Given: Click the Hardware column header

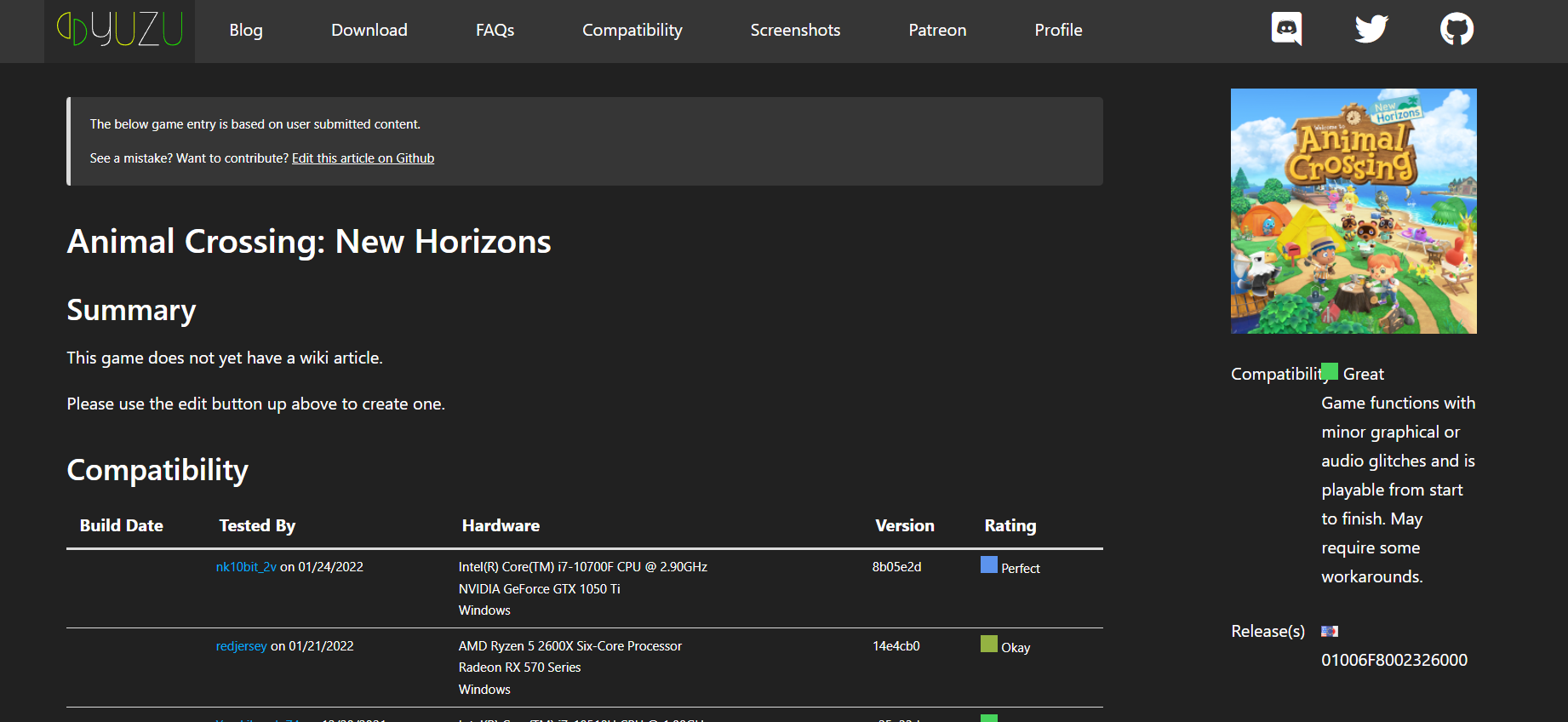Looking at the screenshot, I should pyautogui.click(x=501, y=526).
